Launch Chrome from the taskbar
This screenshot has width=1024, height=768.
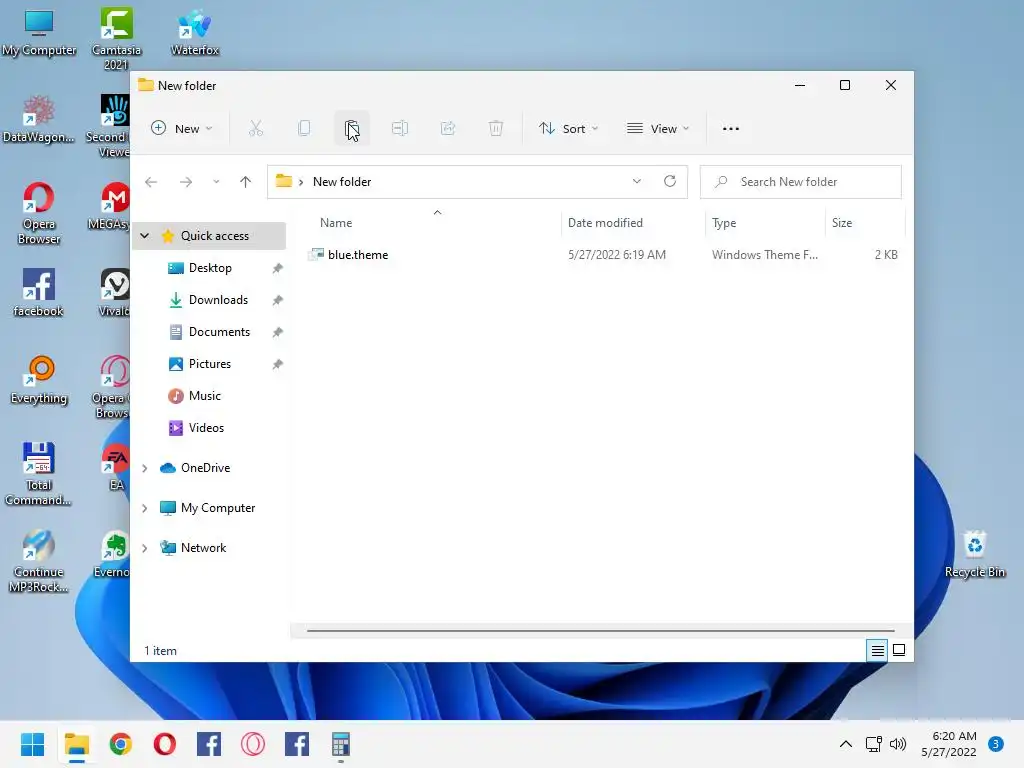(121, 744)
